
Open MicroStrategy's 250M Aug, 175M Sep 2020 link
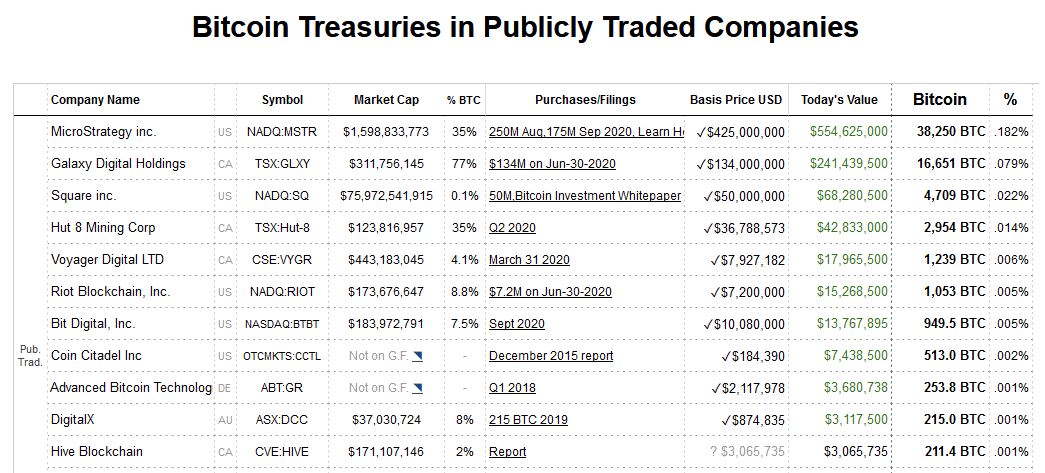coord(586,132)
